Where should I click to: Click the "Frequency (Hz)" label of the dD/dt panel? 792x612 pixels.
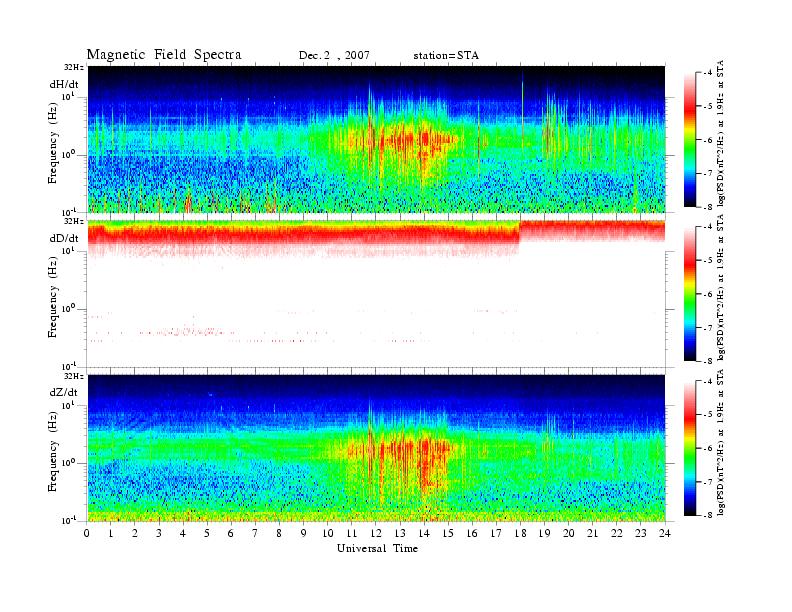pyautogui.click(x=53, y=298)
